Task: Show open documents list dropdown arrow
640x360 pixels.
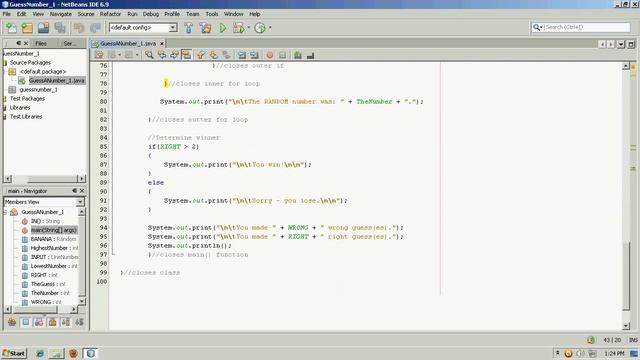Action: click(621, 44)
